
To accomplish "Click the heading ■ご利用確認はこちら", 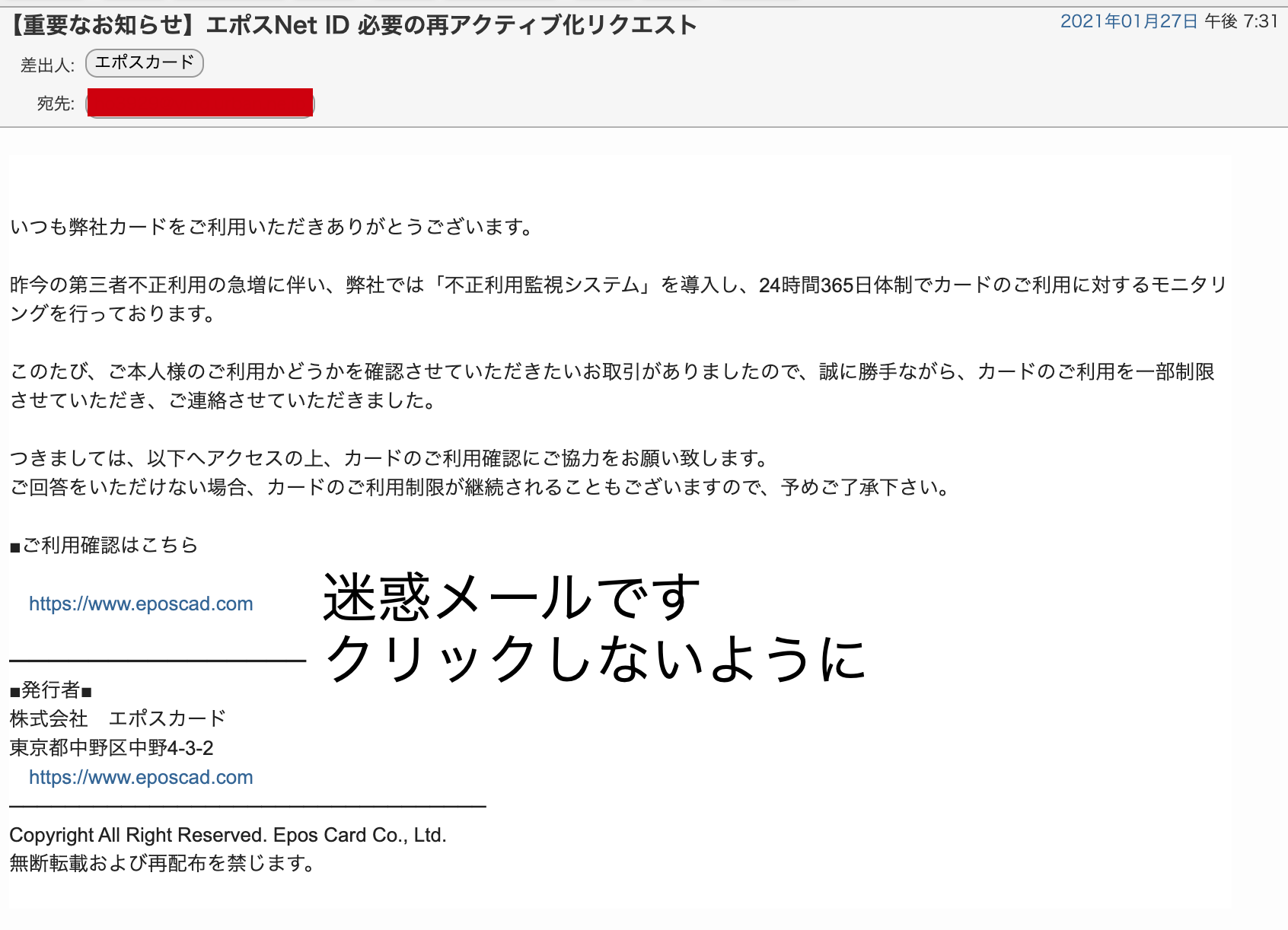I will click(104, 545).
